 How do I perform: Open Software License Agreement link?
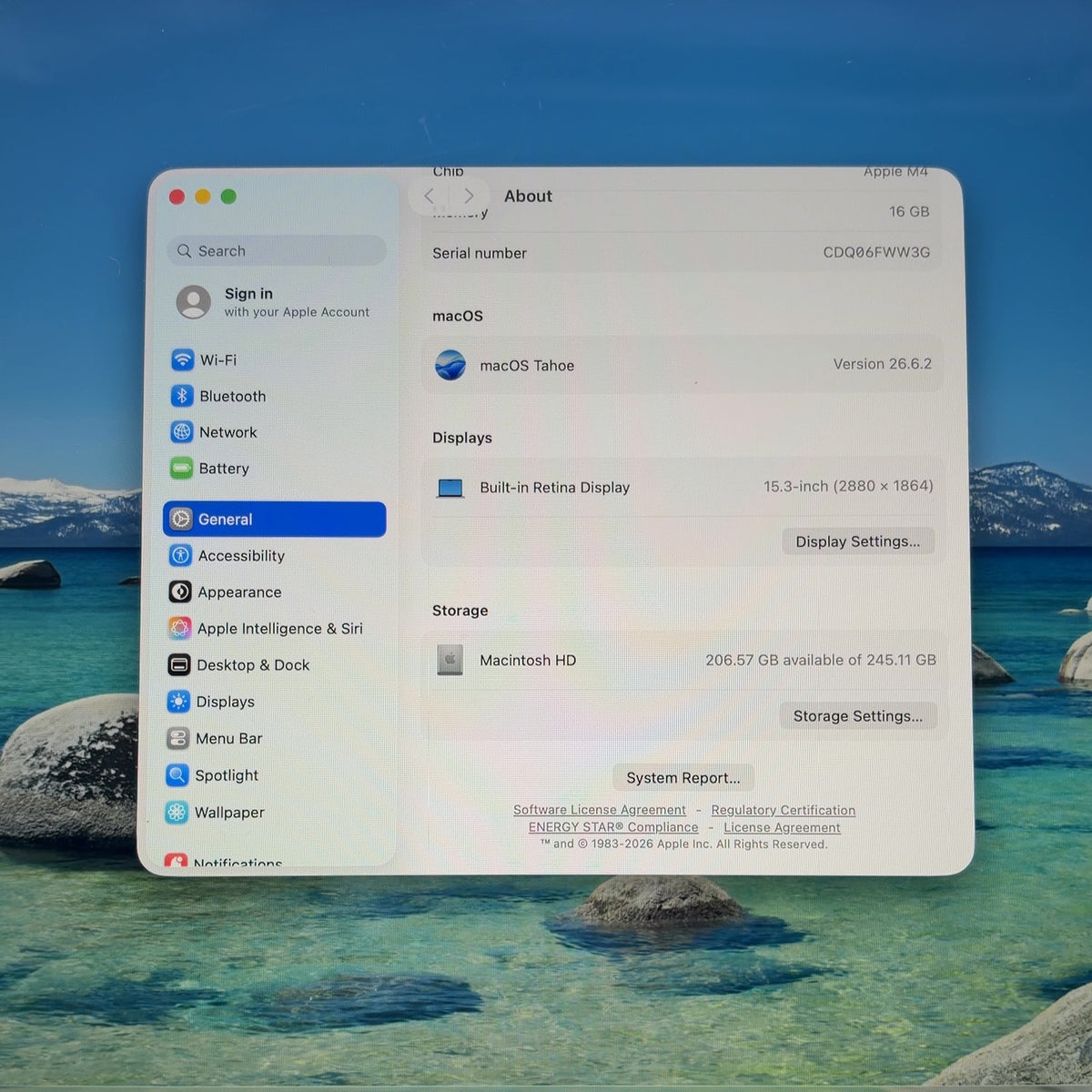pos(600,810)
